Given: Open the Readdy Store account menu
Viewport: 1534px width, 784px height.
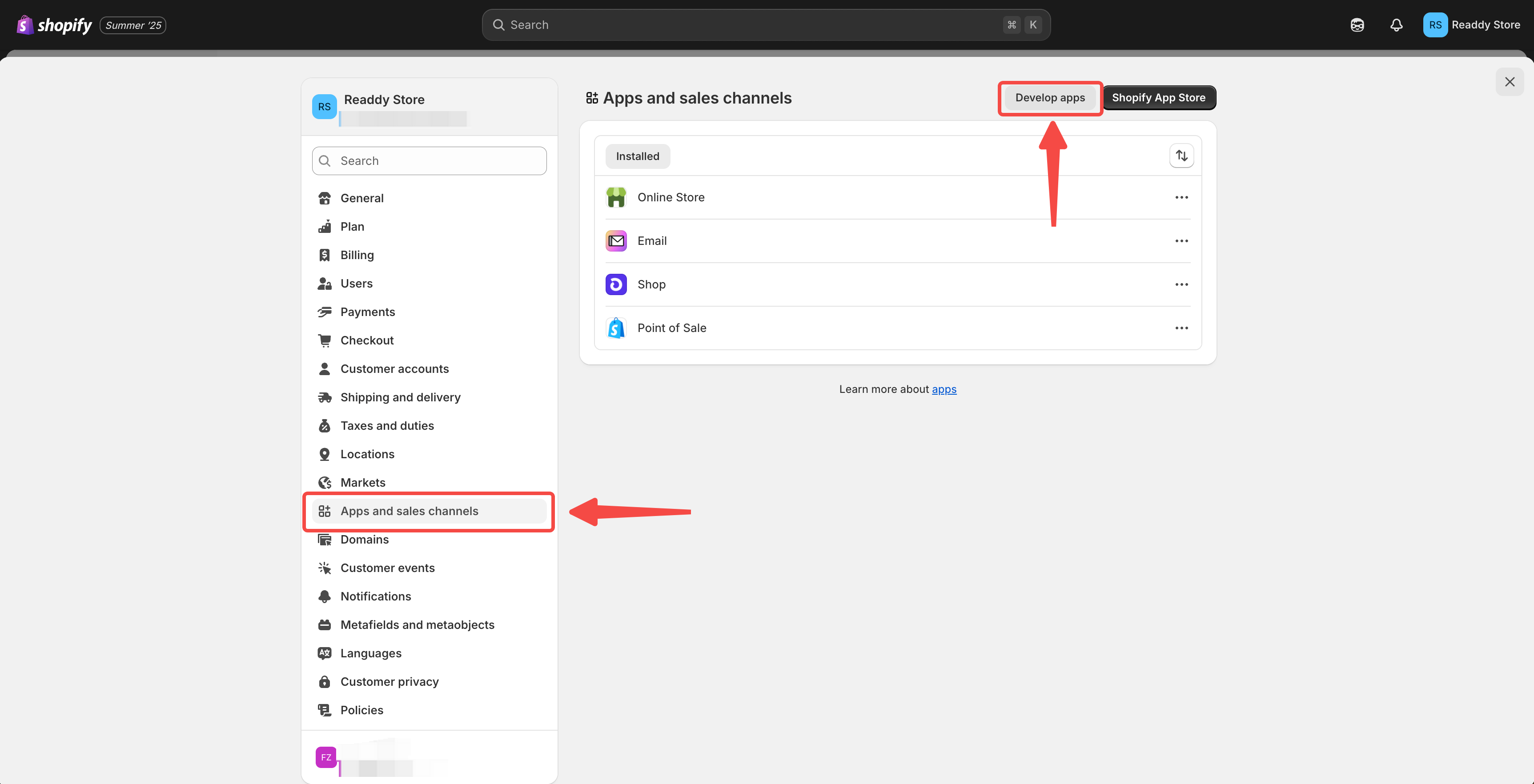Looking at the screenshot, I should coord(1471,25).
